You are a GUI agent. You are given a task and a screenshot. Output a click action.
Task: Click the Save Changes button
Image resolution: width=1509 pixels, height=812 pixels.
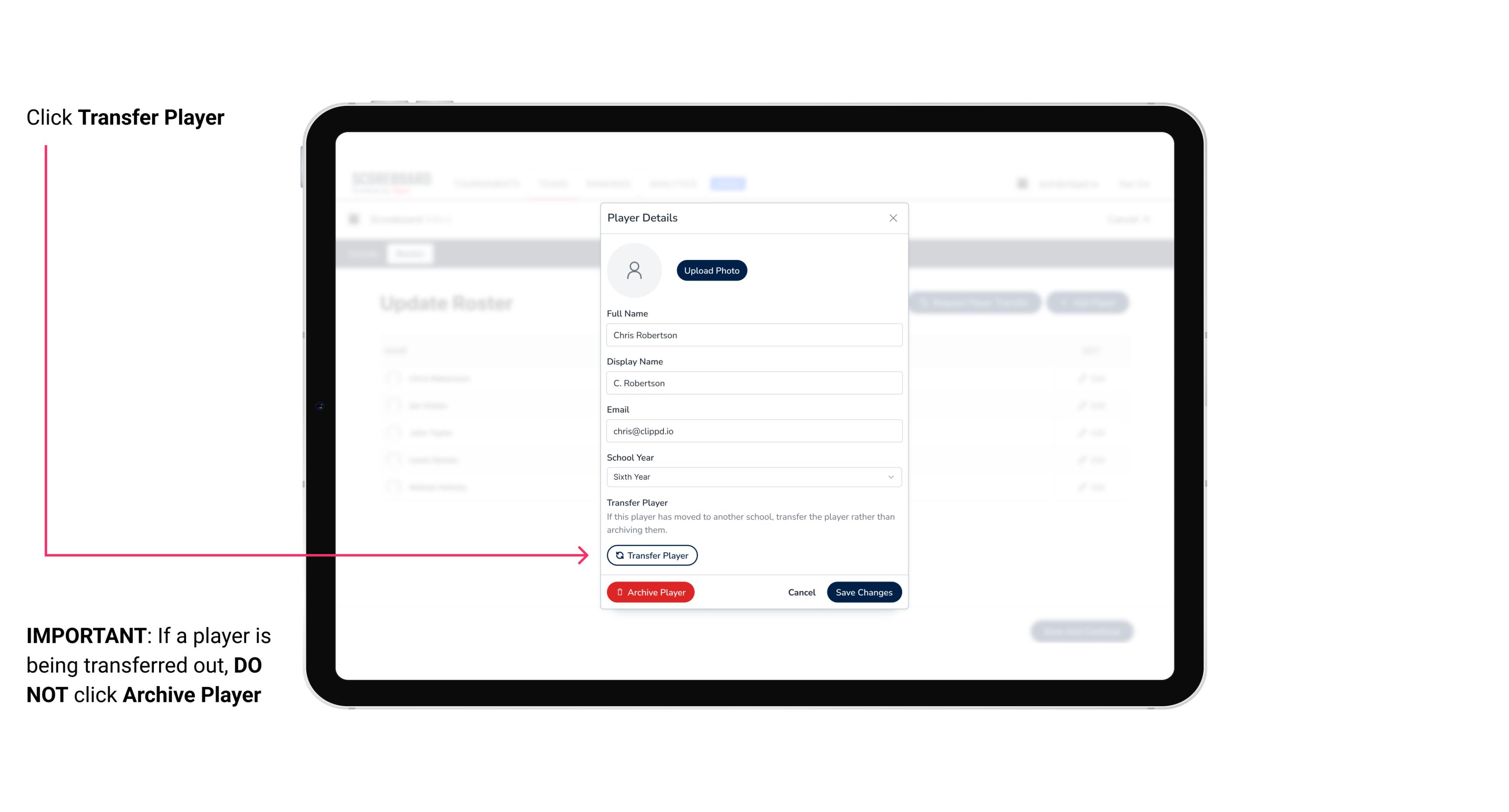(864, 591)
